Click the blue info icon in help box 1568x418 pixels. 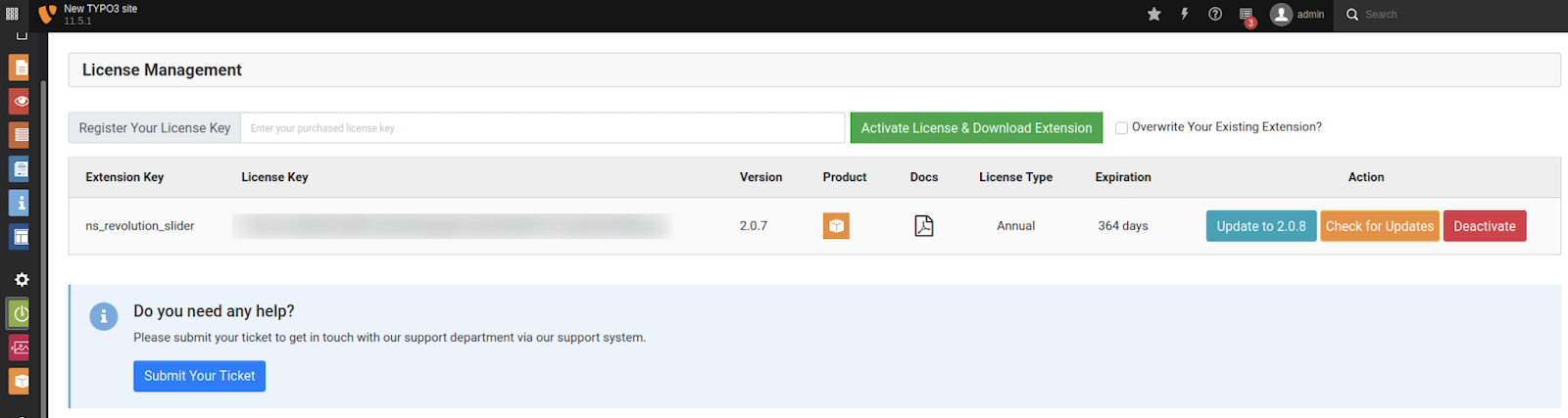[103, 316]
